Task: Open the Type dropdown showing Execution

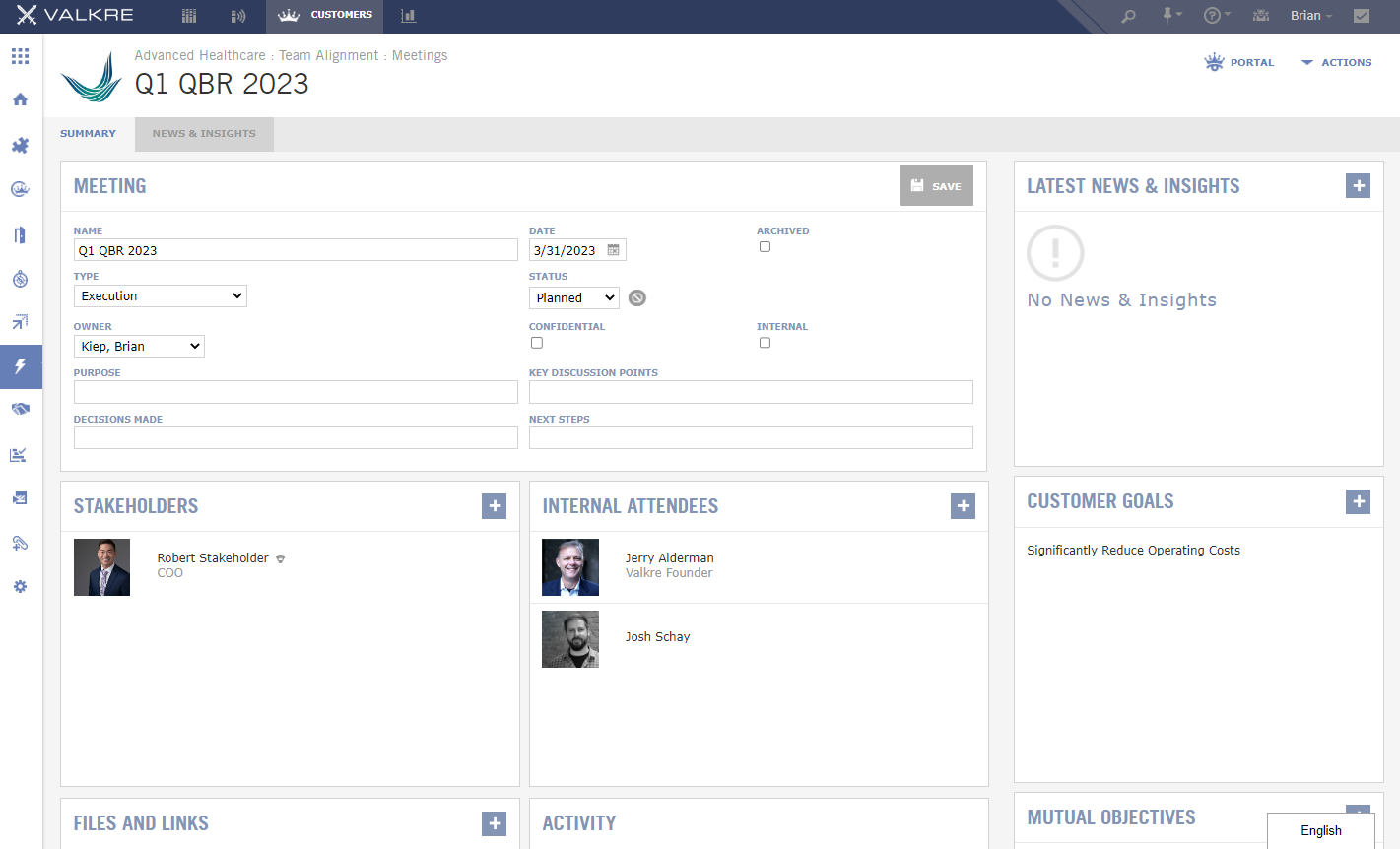Action: 161,296
